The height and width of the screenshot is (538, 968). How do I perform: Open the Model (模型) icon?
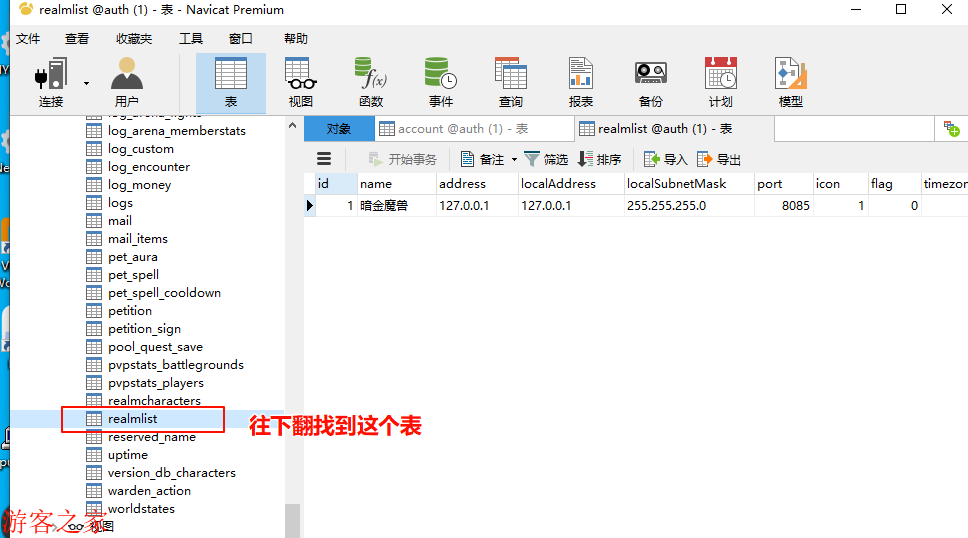click(790, 76)
